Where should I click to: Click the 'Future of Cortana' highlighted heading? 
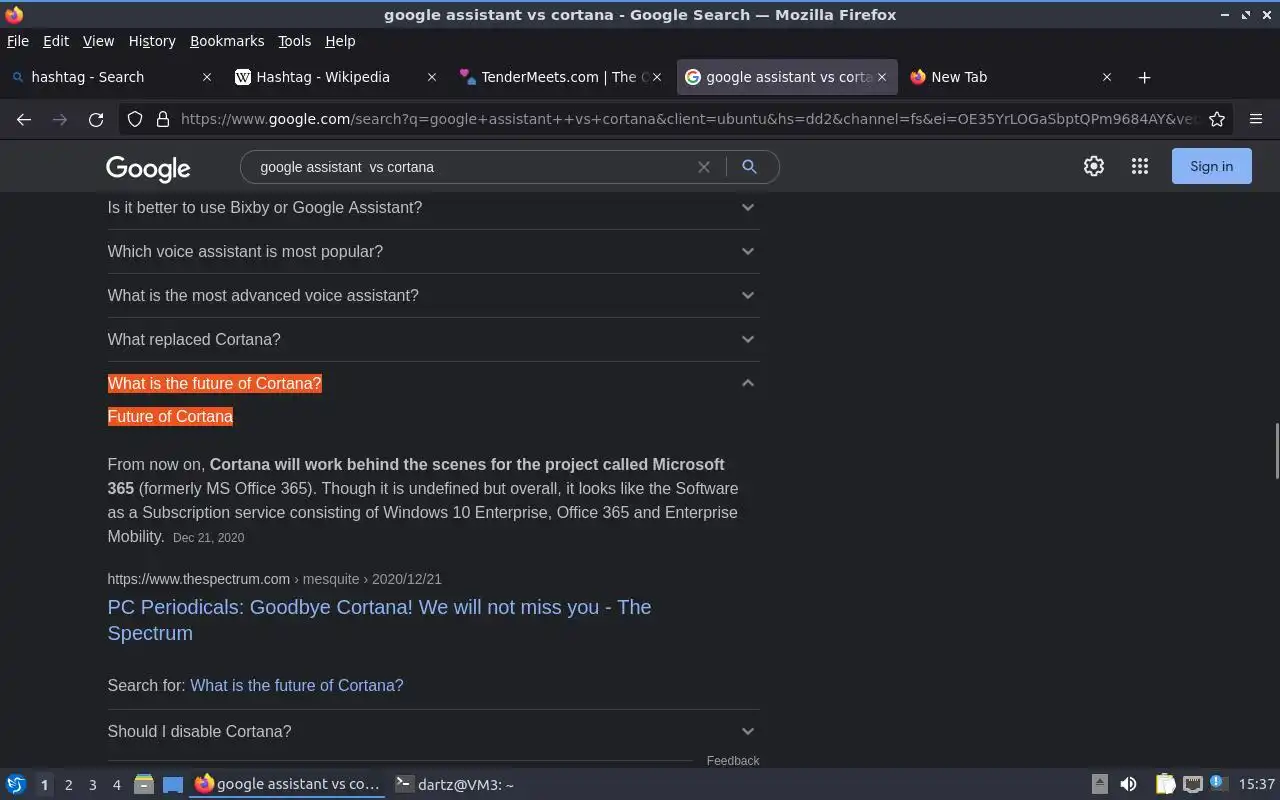[x=170, y=416]
